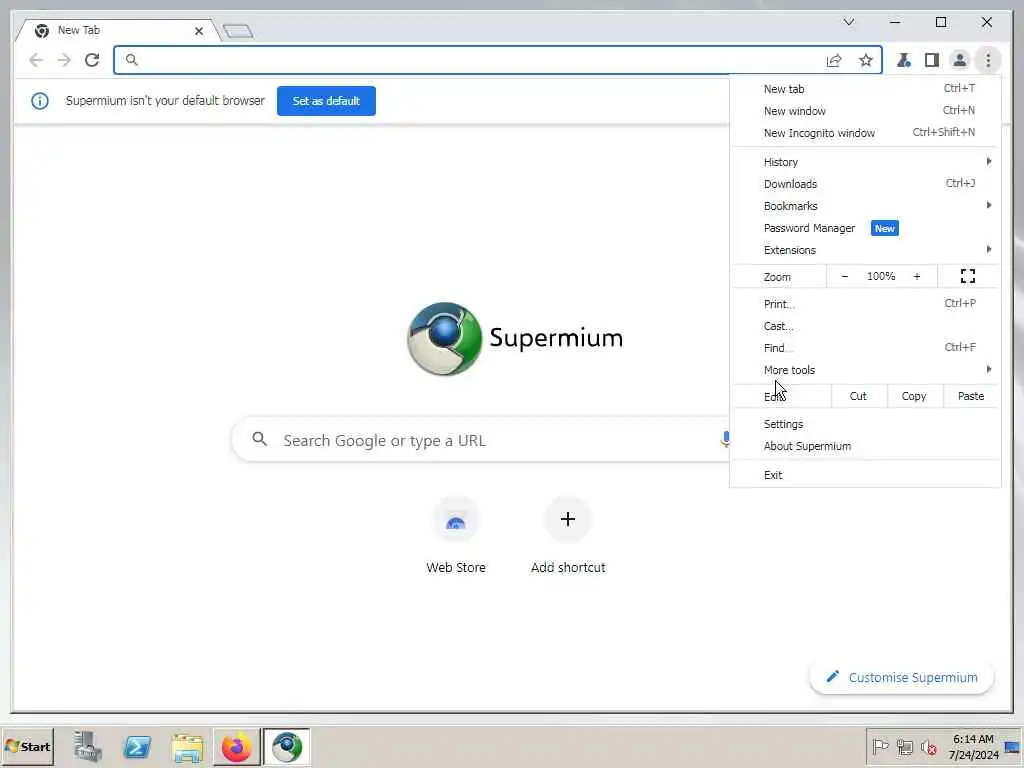
Task: Click the share icon in address bar
Action: point(834,61)
